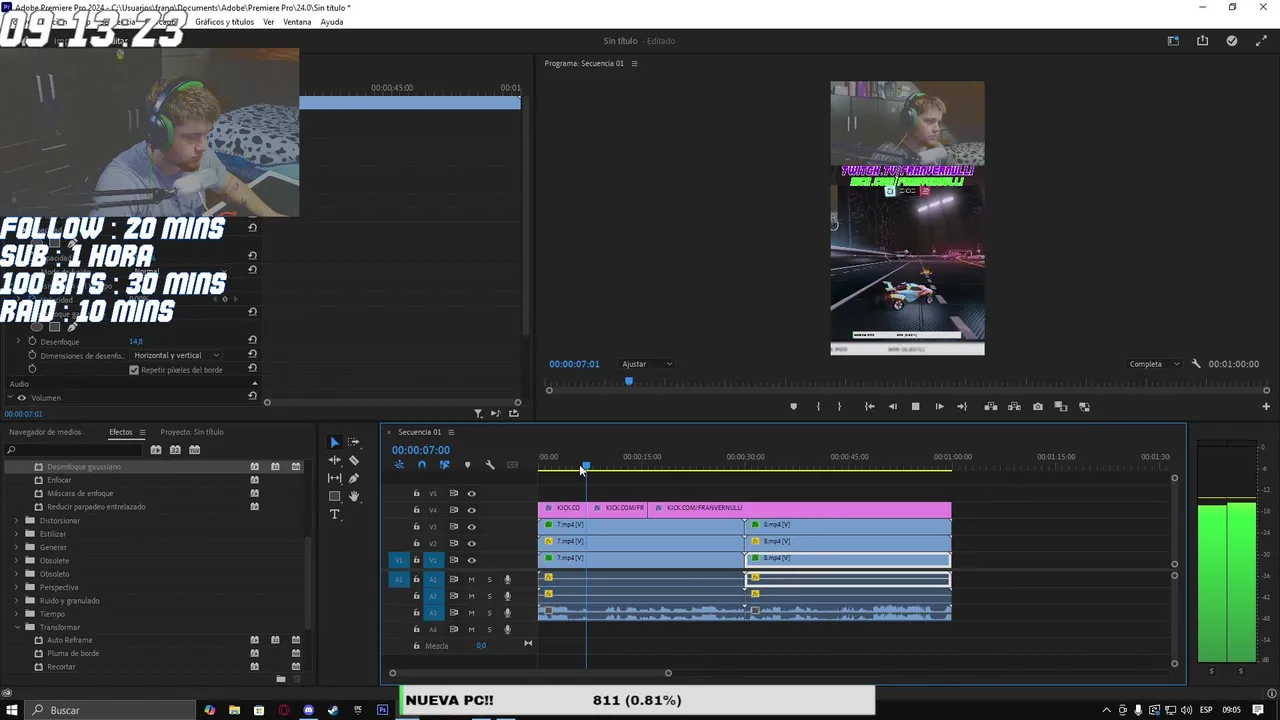Go to In point in Program monitor

click(x=870, y=407)
